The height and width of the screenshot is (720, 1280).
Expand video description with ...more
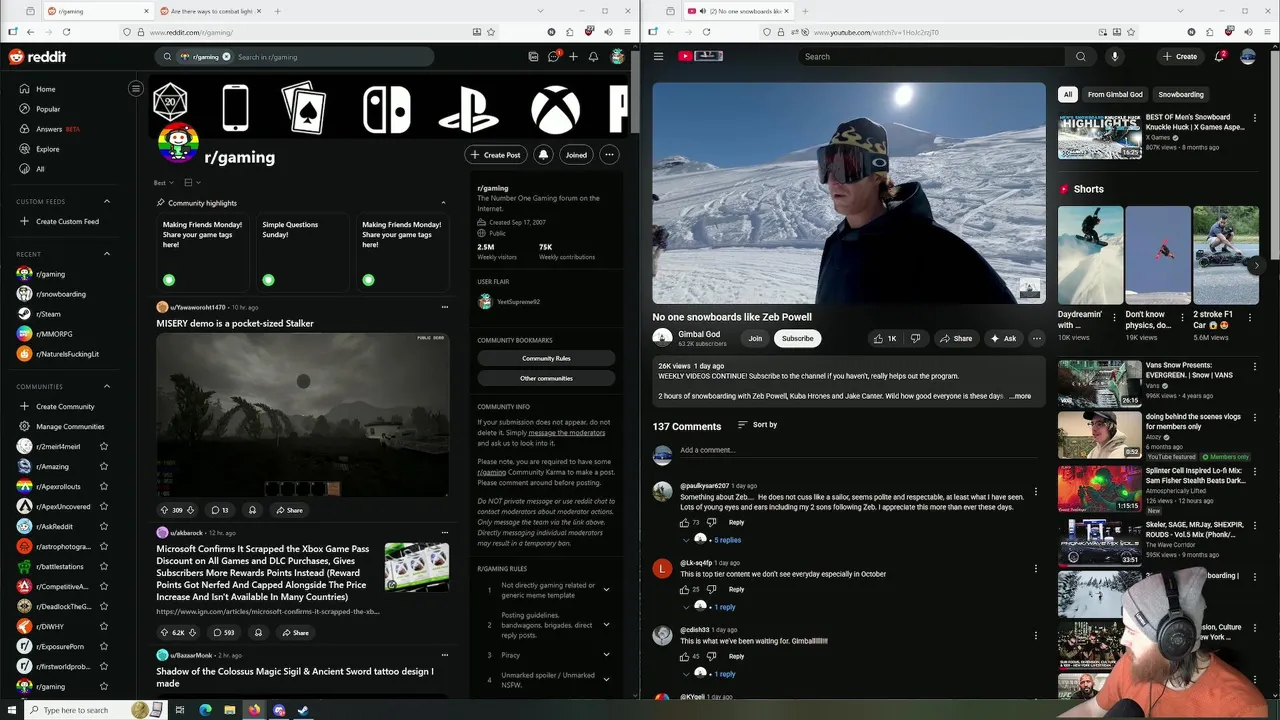click(x=1020, y=396)
